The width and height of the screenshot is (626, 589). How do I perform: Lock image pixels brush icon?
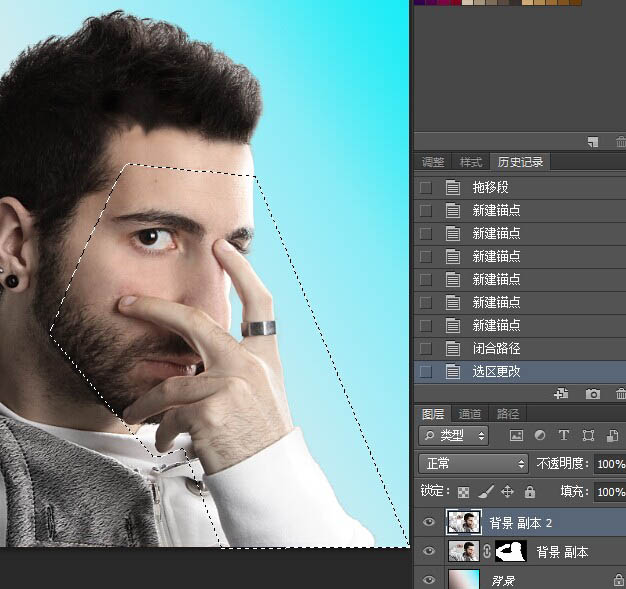(485, 492)
